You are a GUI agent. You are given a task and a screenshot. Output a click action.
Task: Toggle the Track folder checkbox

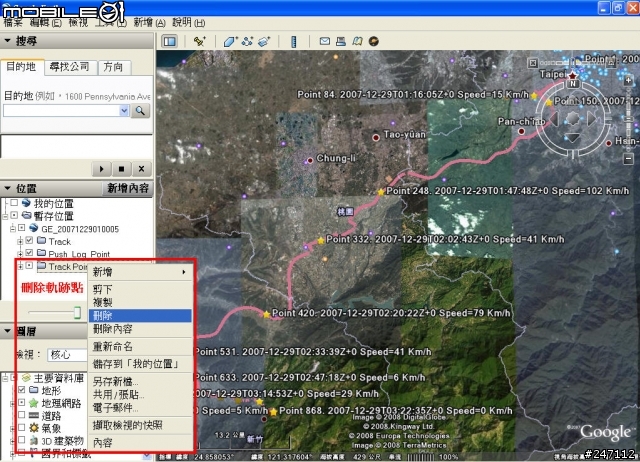29,240
